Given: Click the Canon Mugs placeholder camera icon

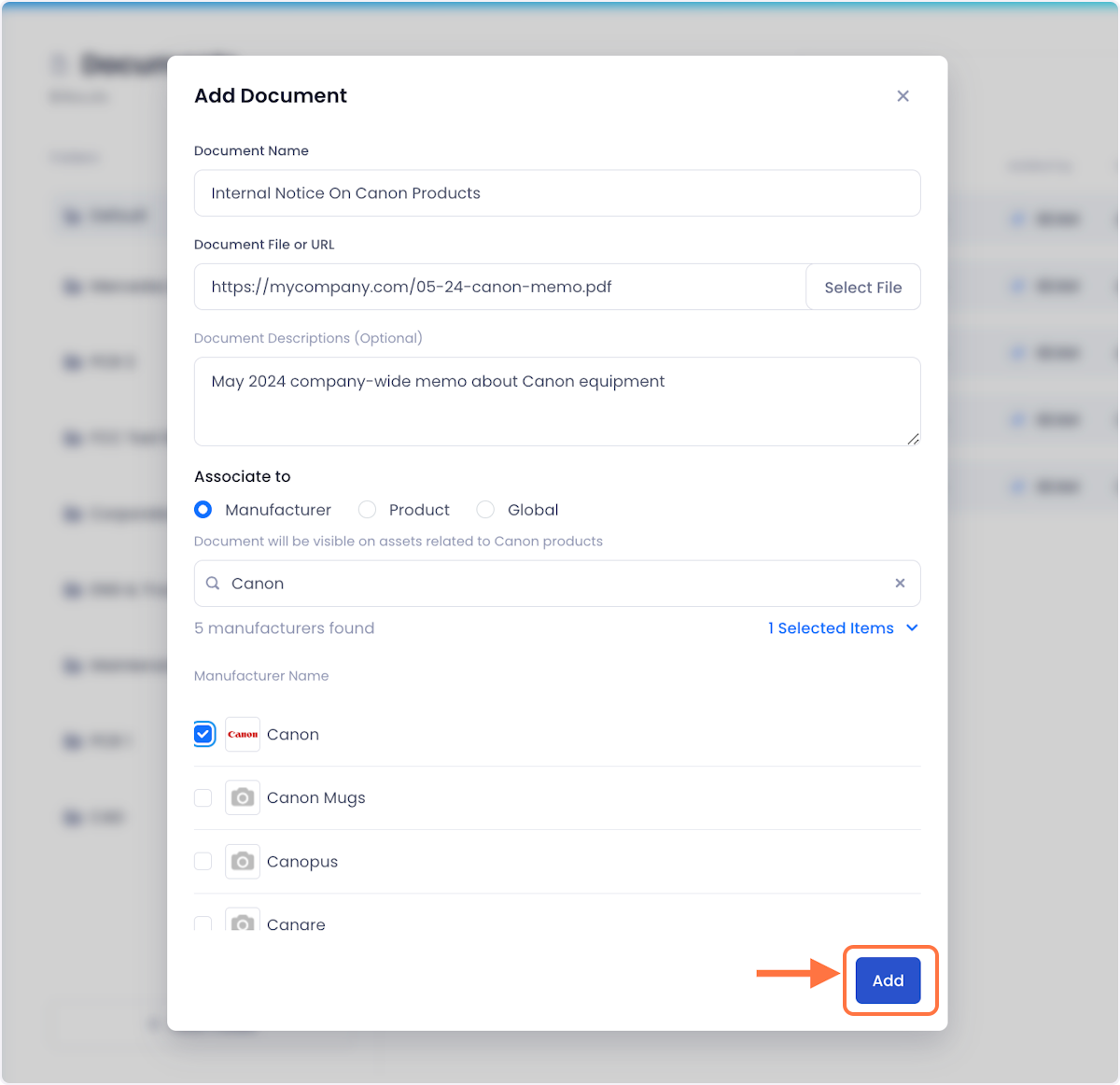Looking at the screenshot, I should point(243,797).
